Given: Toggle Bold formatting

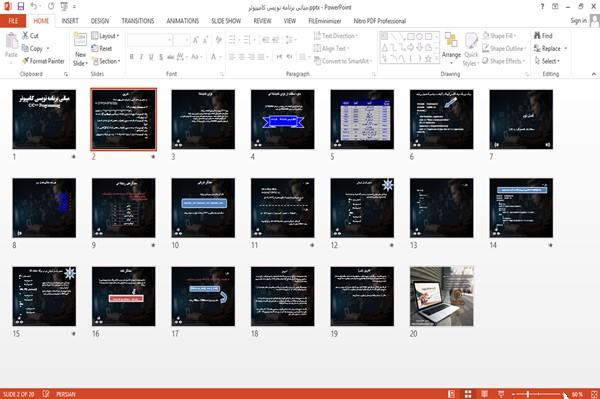Looking at the screenshot, I should pos(132,57).
